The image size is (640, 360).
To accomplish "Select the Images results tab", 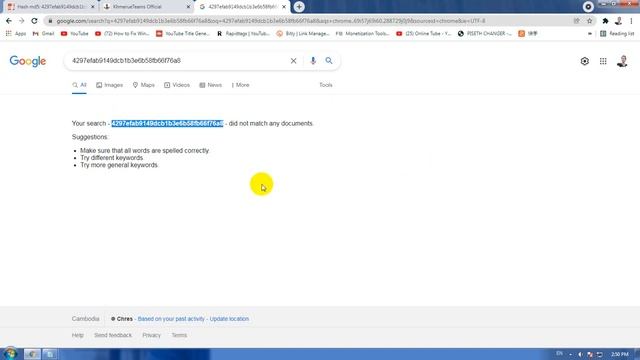I will click(109, 85).
